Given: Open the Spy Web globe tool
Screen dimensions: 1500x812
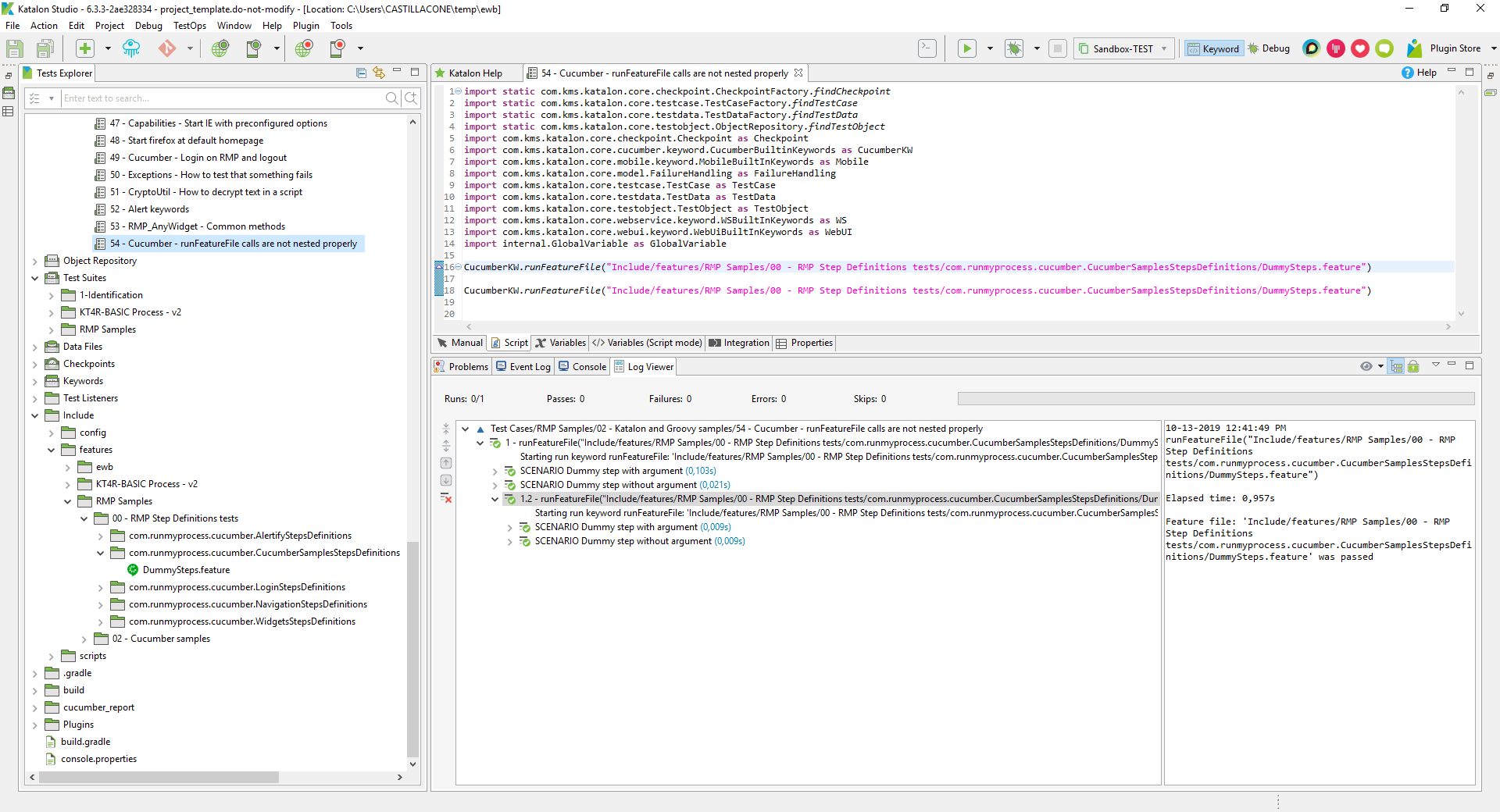Looking at the screenshot, I should point(220,48).
